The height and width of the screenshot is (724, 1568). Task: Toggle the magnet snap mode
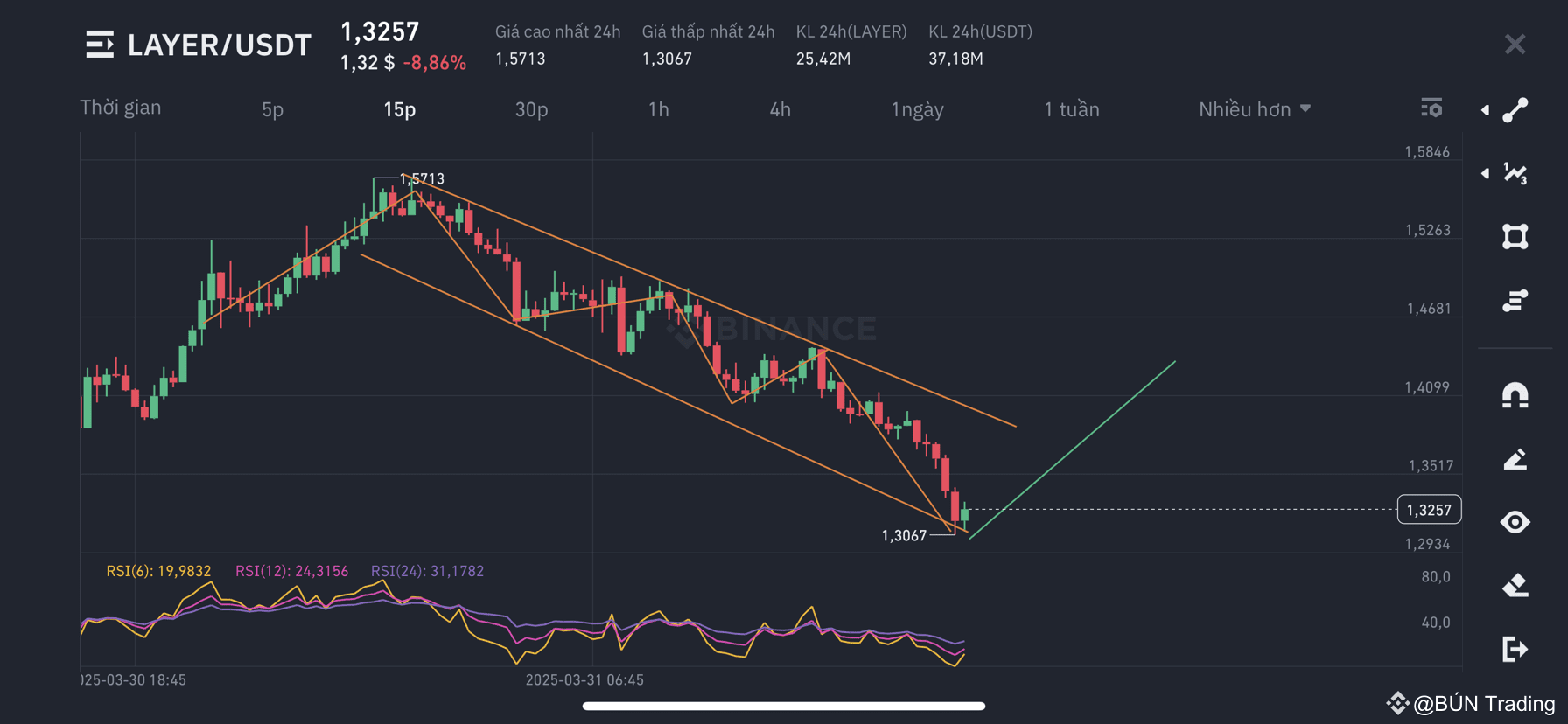(1515, 395)
